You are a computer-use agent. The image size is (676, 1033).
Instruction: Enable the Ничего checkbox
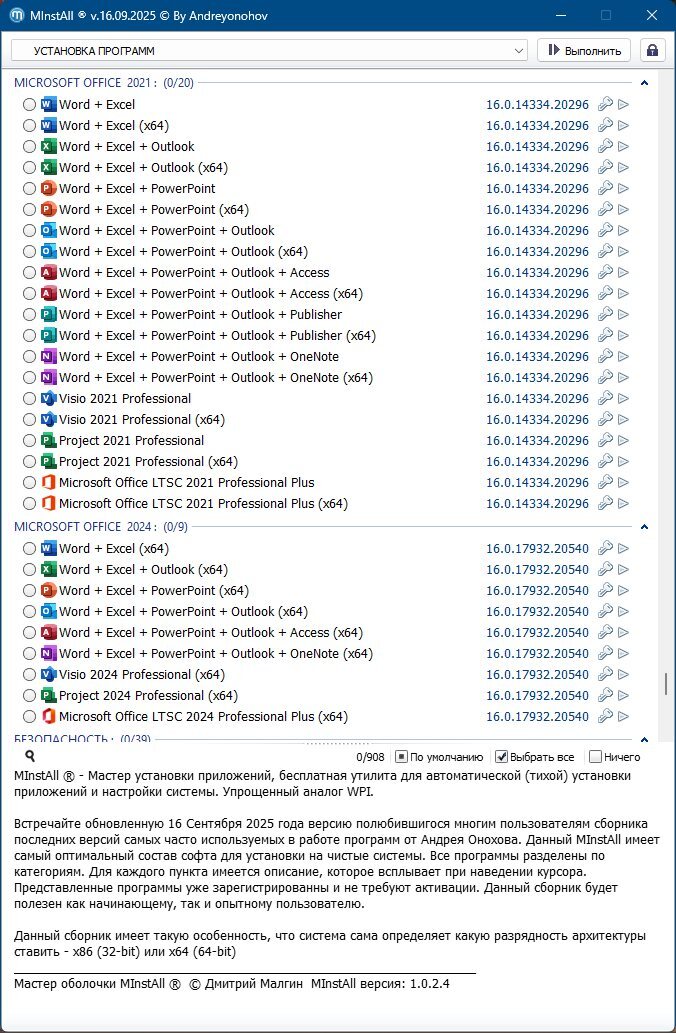596,757
